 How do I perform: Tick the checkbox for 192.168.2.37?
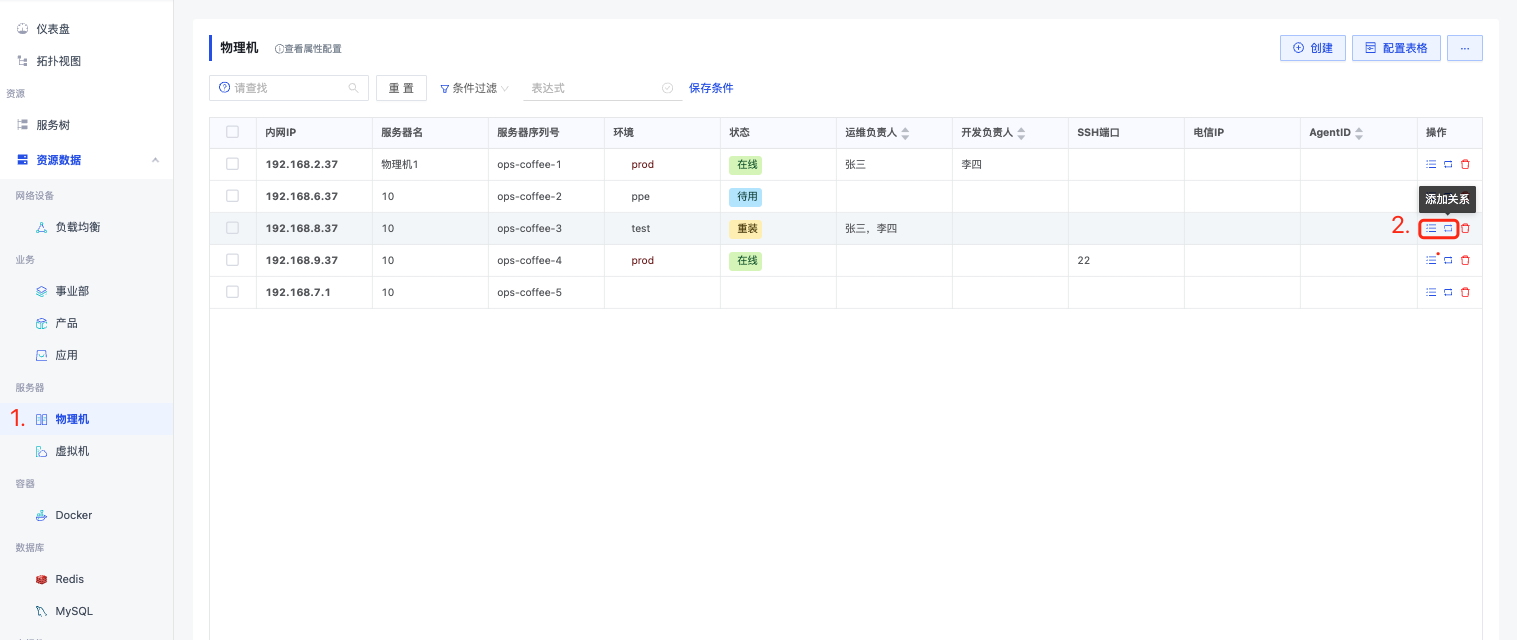pos(232,164)
